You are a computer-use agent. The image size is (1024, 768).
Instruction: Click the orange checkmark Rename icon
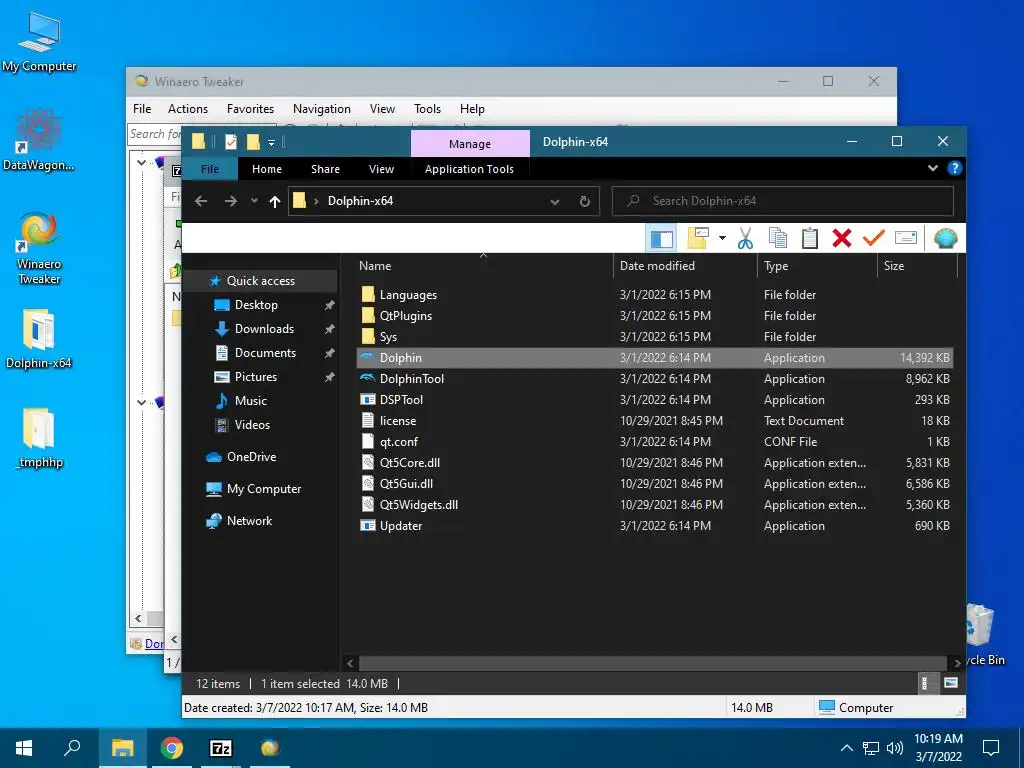tap(873, 237)
